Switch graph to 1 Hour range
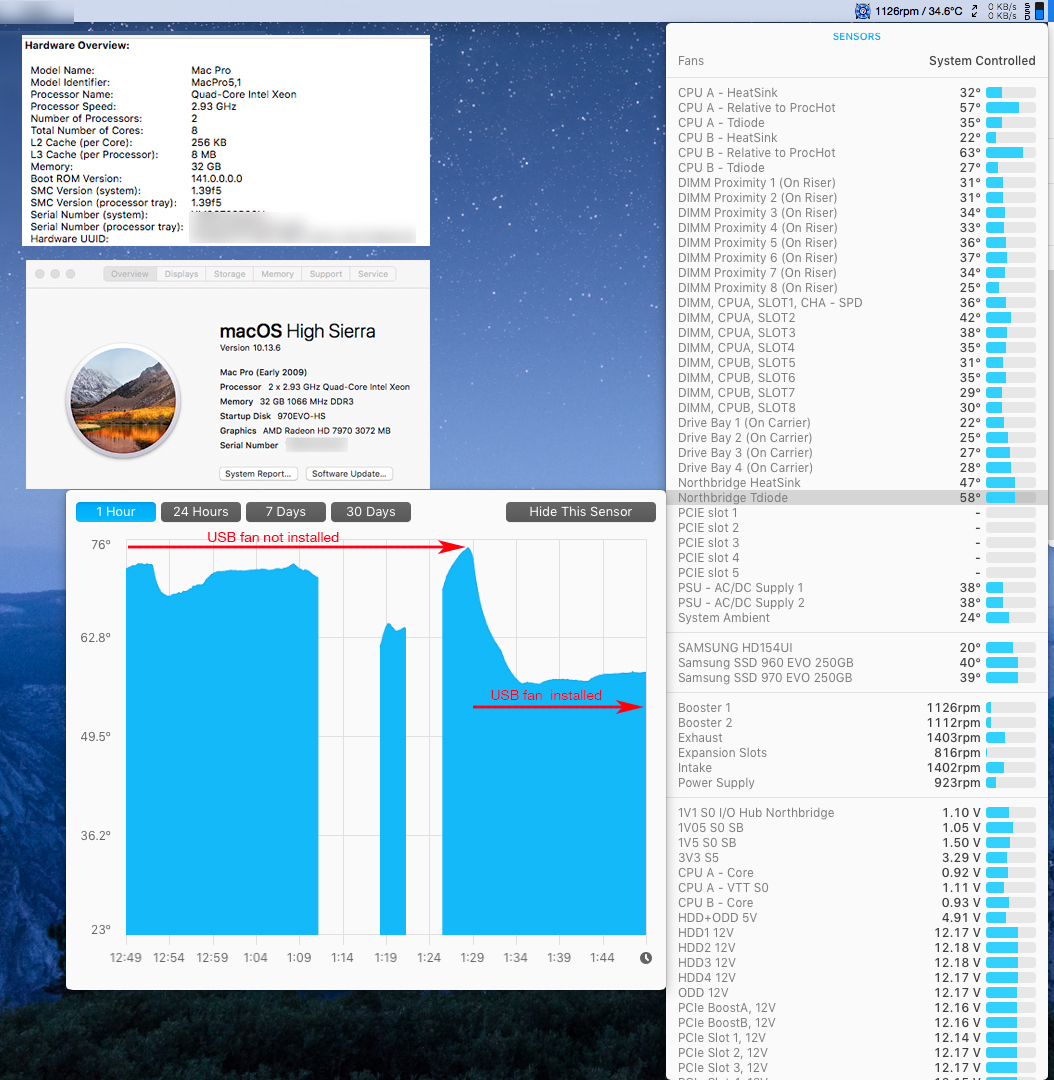 [x=116, y=512]
